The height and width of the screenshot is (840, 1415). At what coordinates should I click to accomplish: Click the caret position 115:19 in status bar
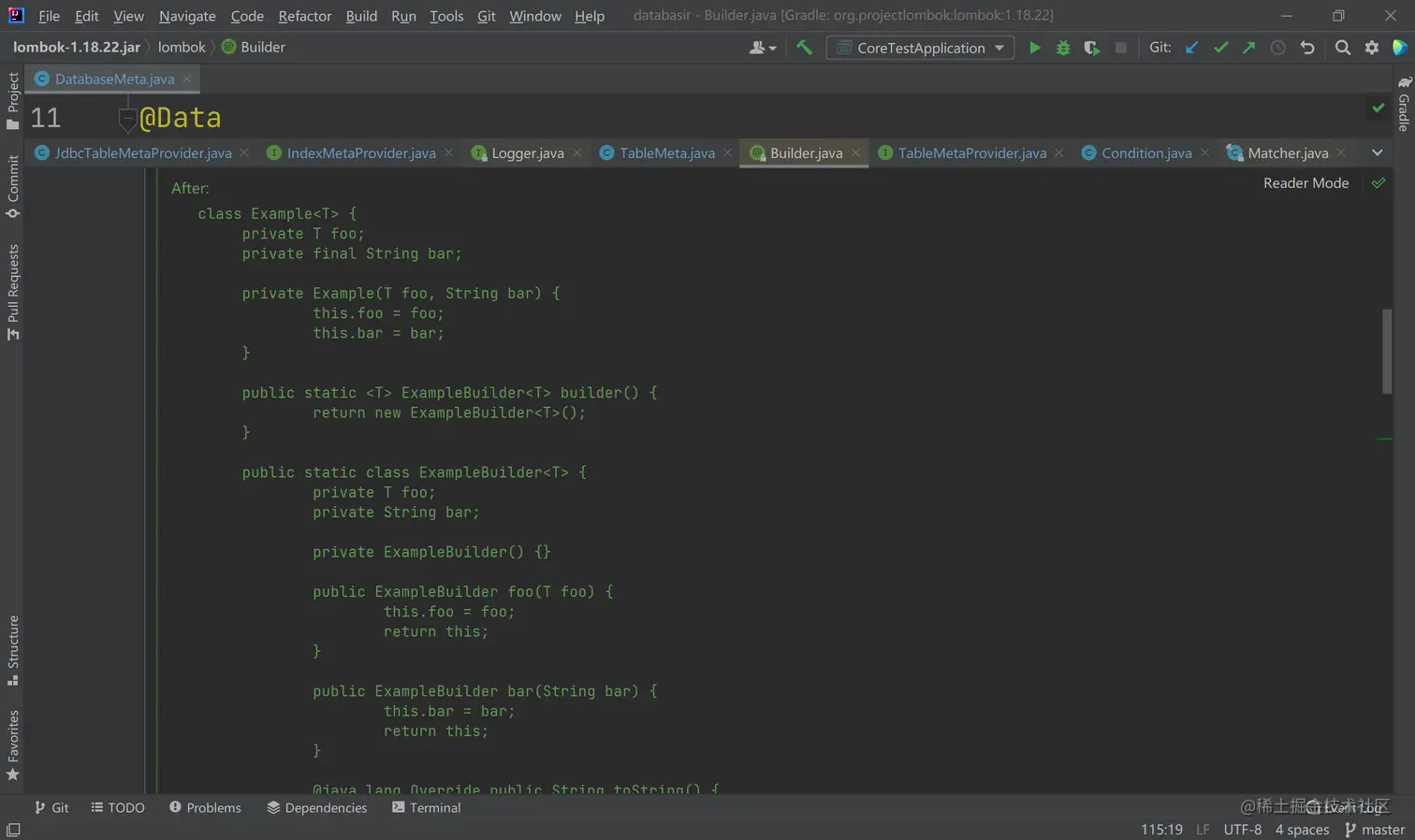(1161, 830)
